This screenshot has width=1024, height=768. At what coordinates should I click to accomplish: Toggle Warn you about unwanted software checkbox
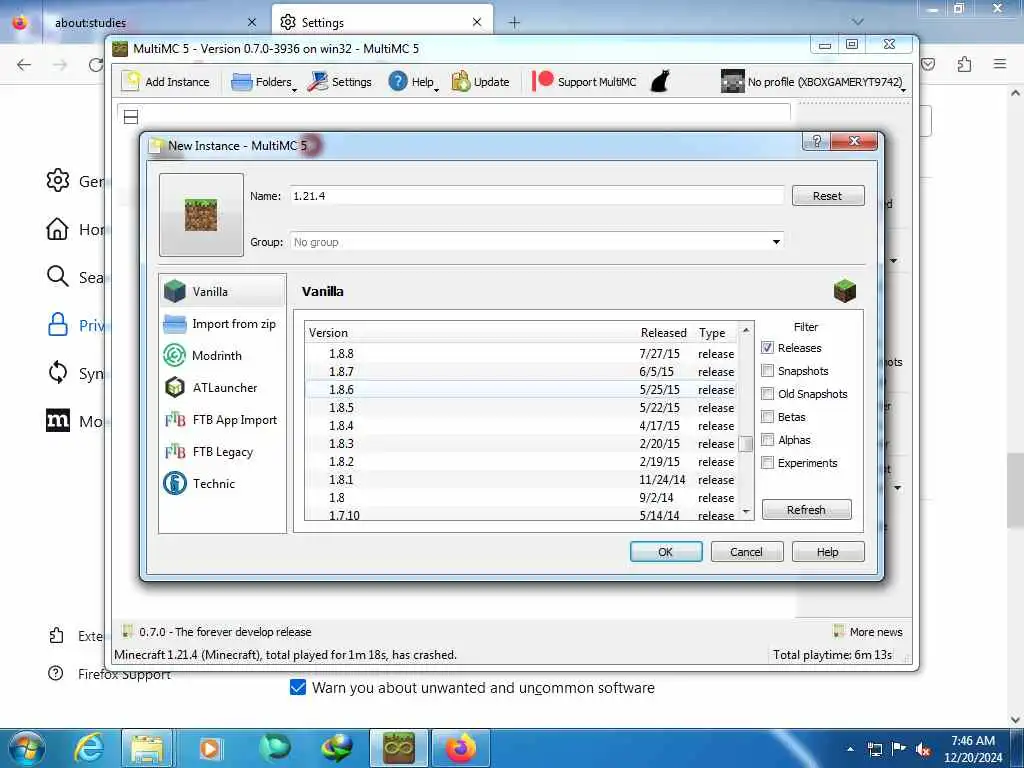298,687
